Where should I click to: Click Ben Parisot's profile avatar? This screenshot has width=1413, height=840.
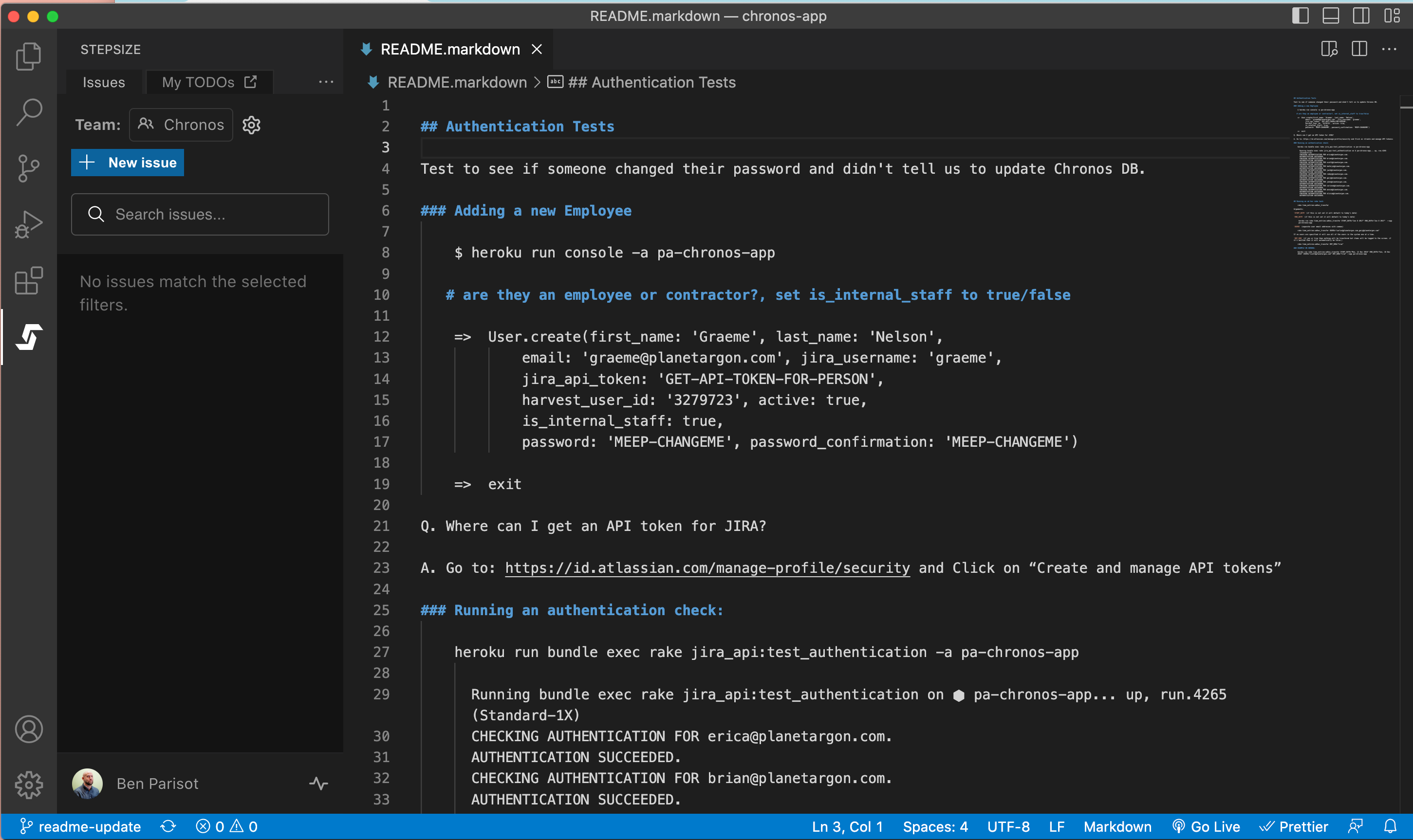coord(87,784)
